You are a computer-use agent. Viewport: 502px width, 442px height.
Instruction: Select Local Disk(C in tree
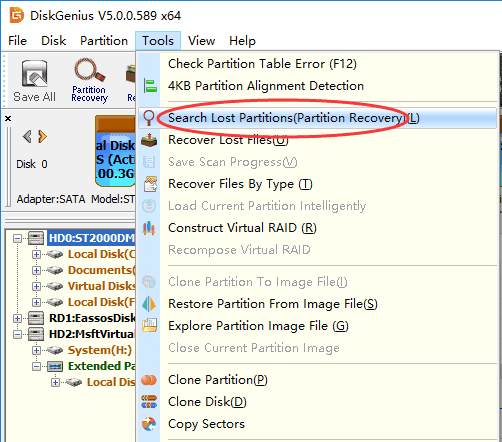click(x=101, y=254)
